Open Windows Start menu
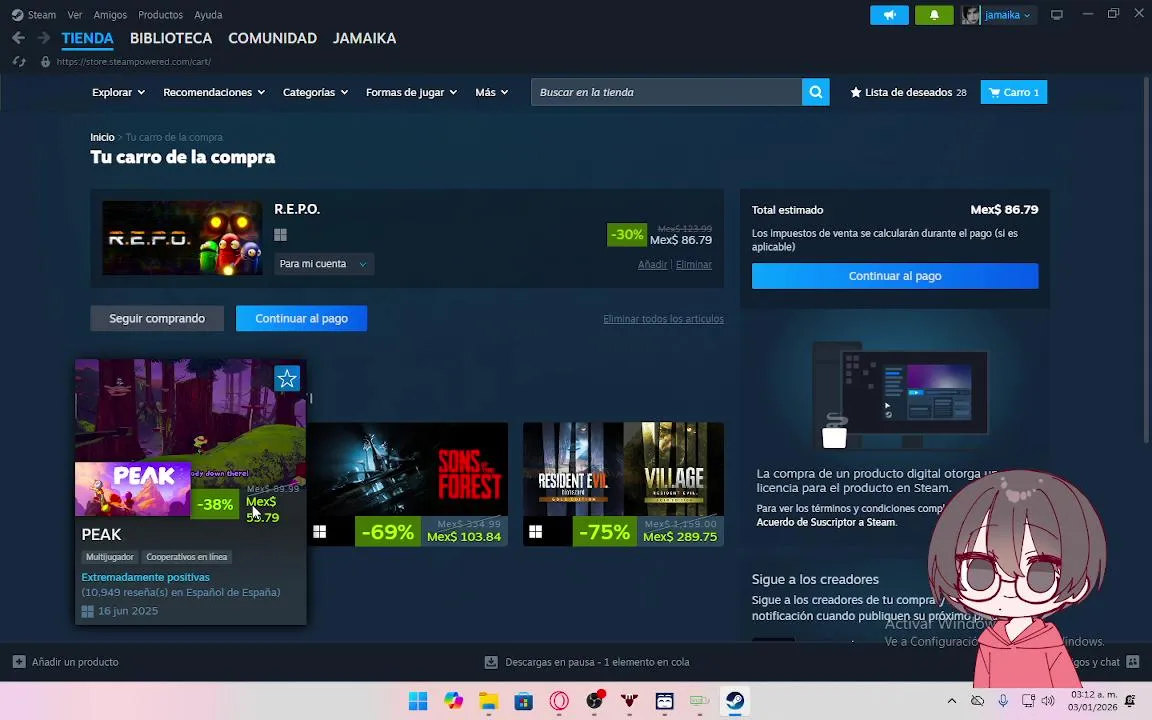The width and height of the screenshot is (1152, 720). 418,701
